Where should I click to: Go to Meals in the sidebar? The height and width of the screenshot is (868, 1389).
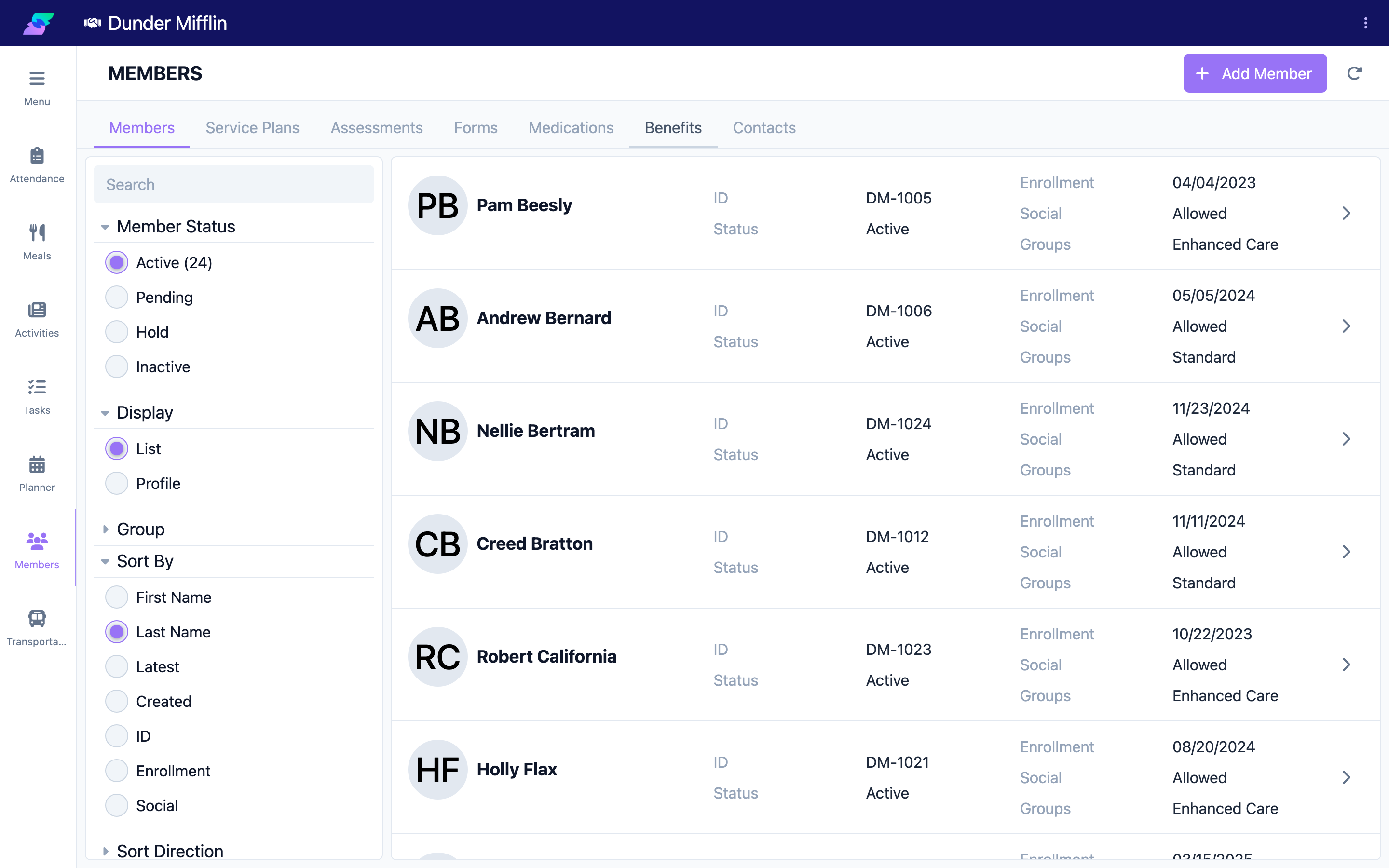(37, 242)
